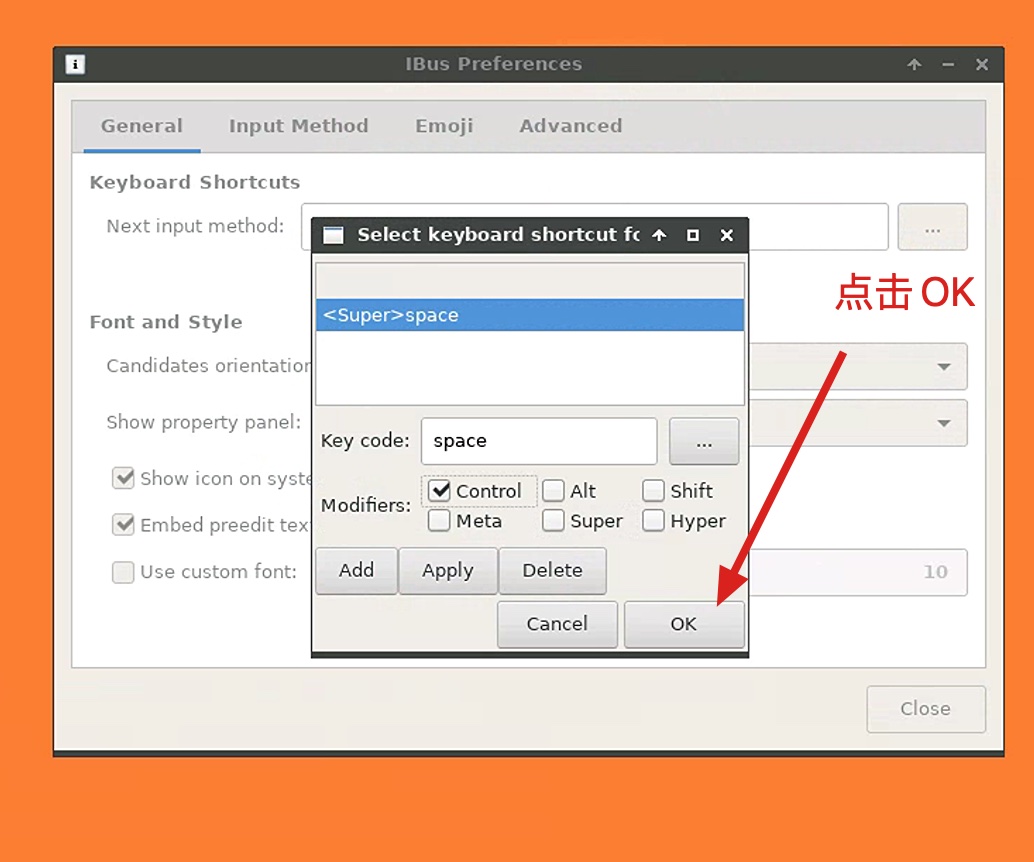Open the Emoji tab
This screenshot has width=1034, height=862.
(x=444, y=126)
